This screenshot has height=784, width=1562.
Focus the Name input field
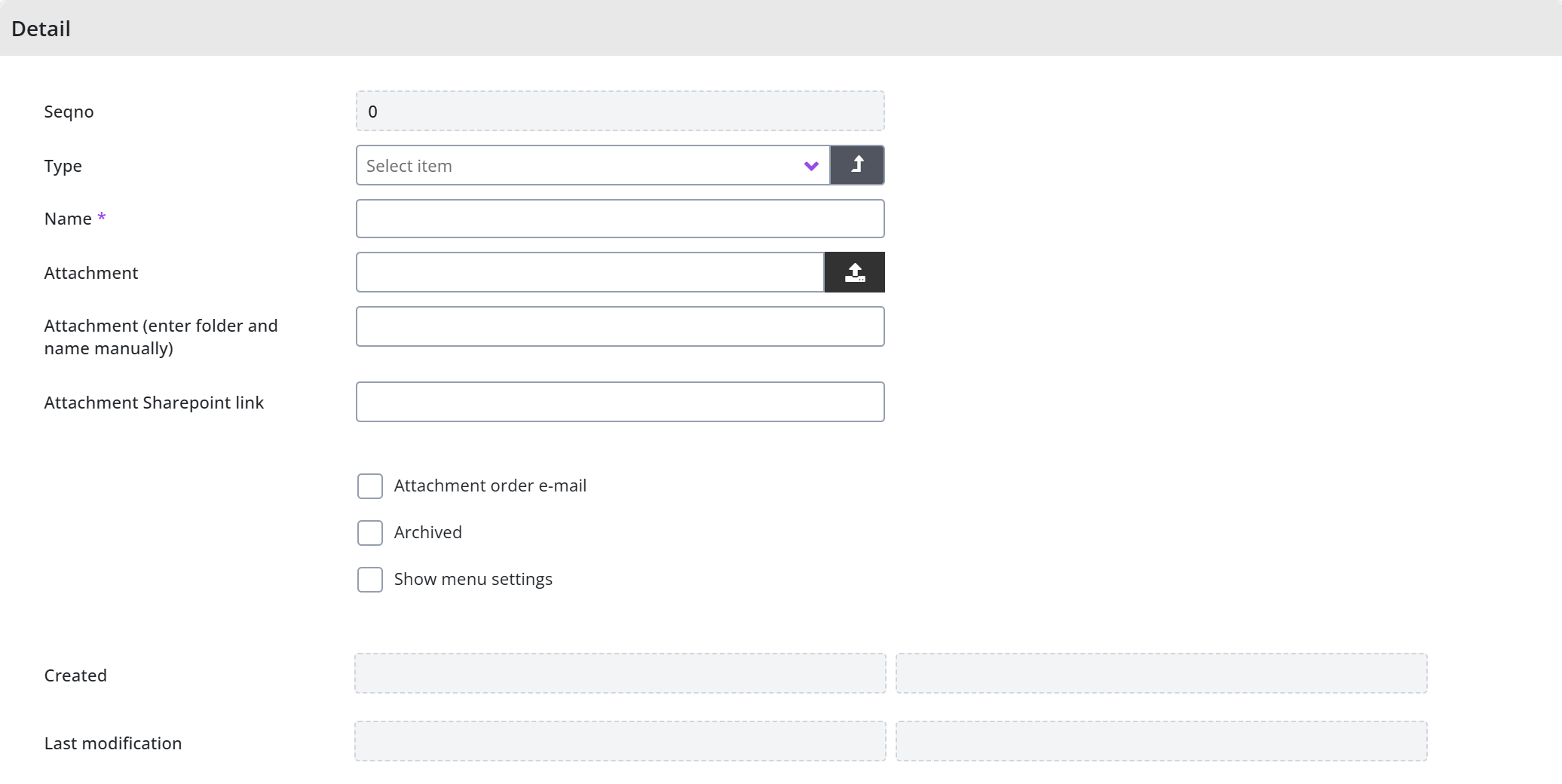tap(620, 219)
